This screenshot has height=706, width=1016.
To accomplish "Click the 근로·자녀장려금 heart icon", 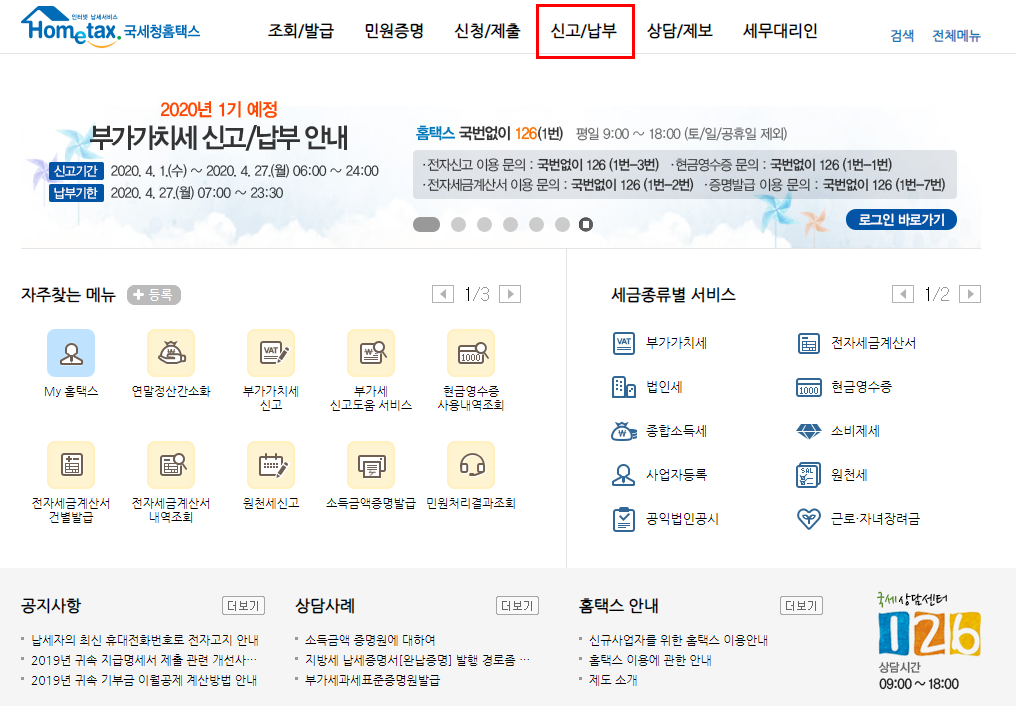I will [809, 519].
